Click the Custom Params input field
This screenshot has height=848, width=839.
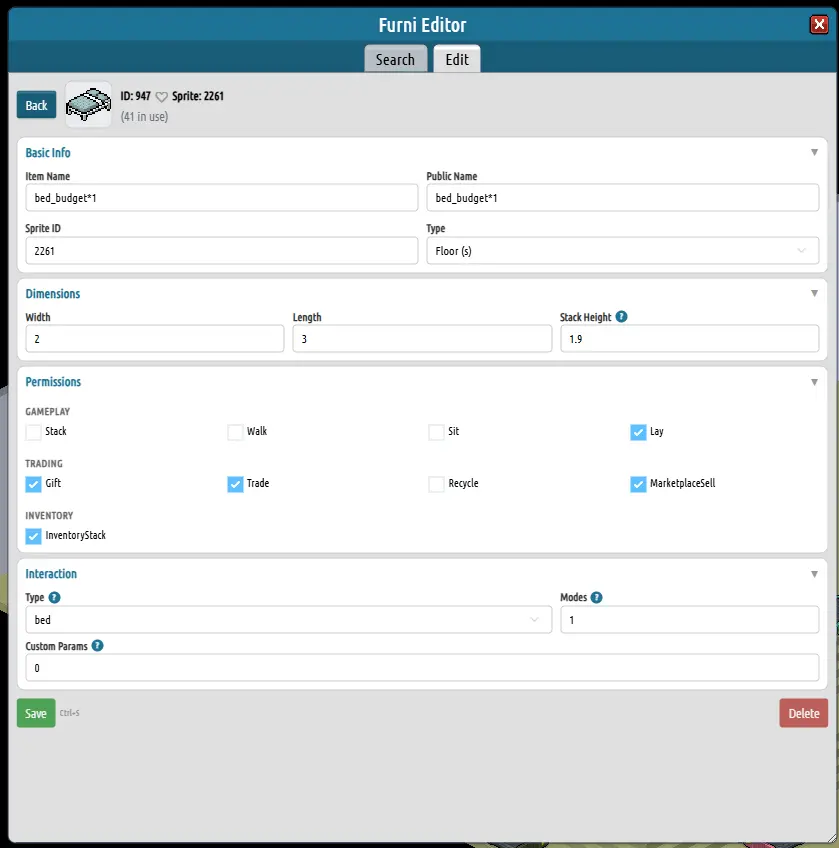point(422,668)
